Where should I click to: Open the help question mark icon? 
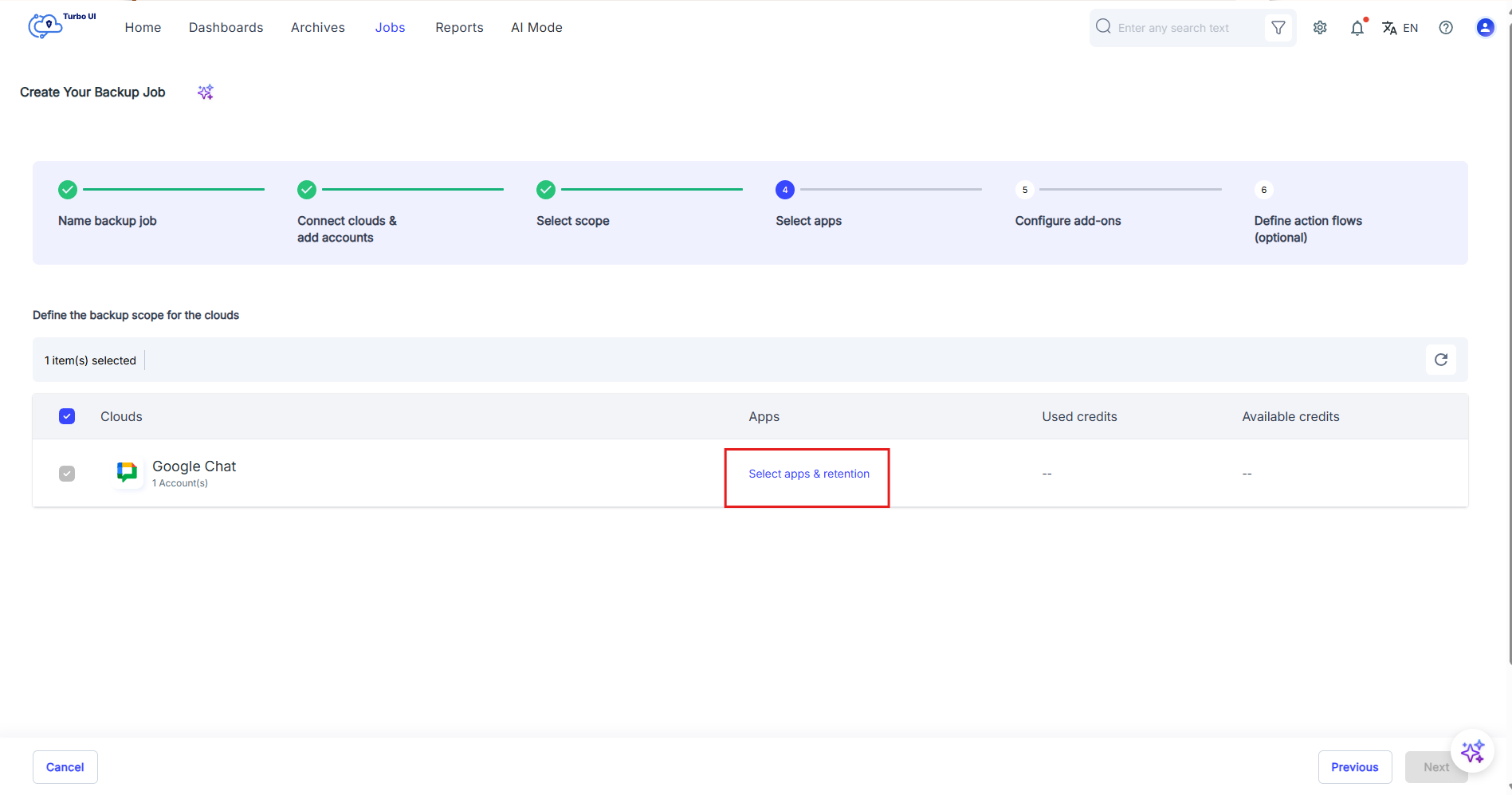coord(1446,28)
